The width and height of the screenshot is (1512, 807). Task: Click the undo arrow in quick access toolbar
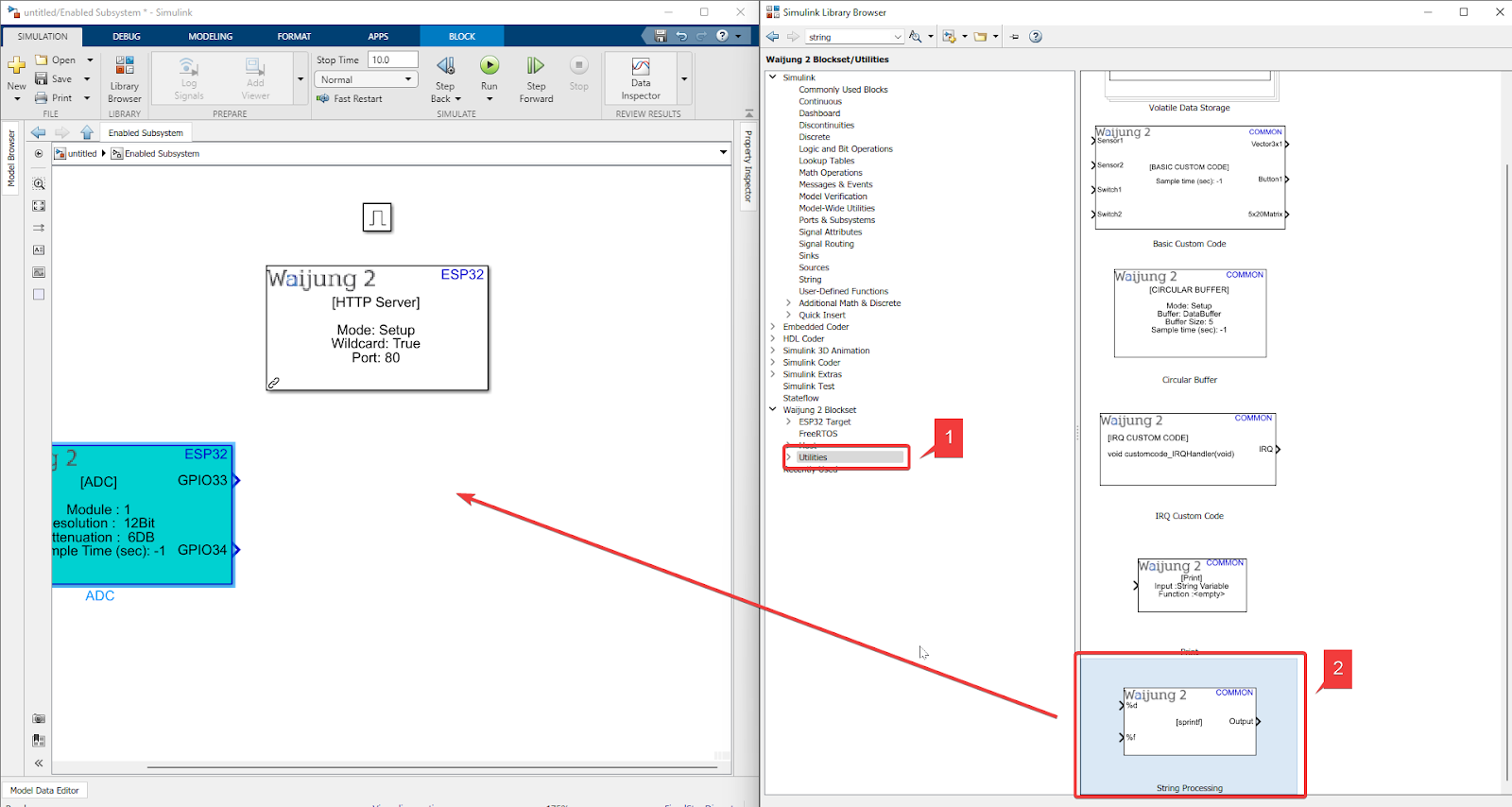681,36
